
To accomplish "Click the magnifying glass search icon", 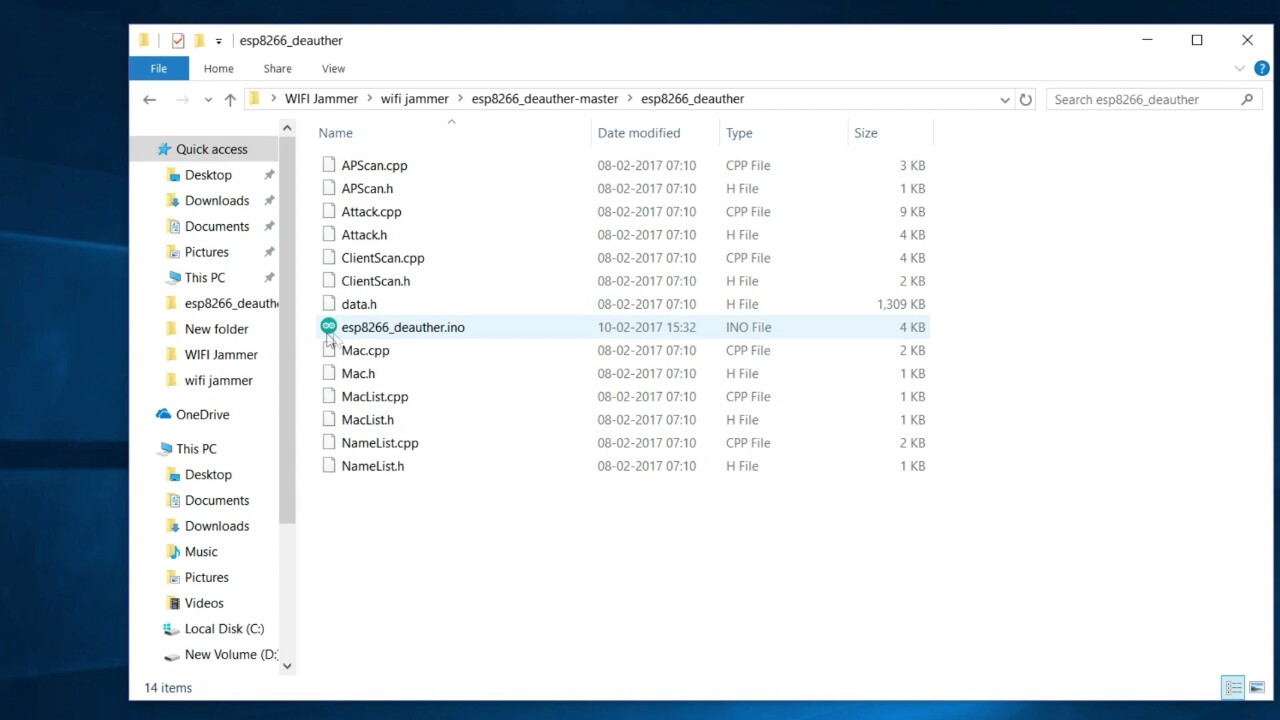I will pyautogui.click(x=1247, y=99).
